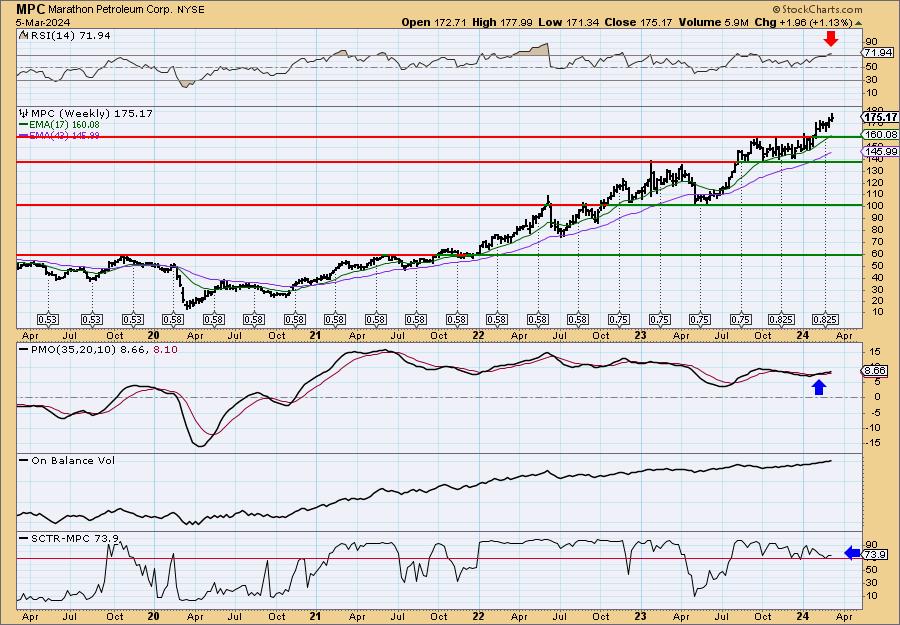Click the 175.17 last-price tag on the axis

[x=880, y=117]
